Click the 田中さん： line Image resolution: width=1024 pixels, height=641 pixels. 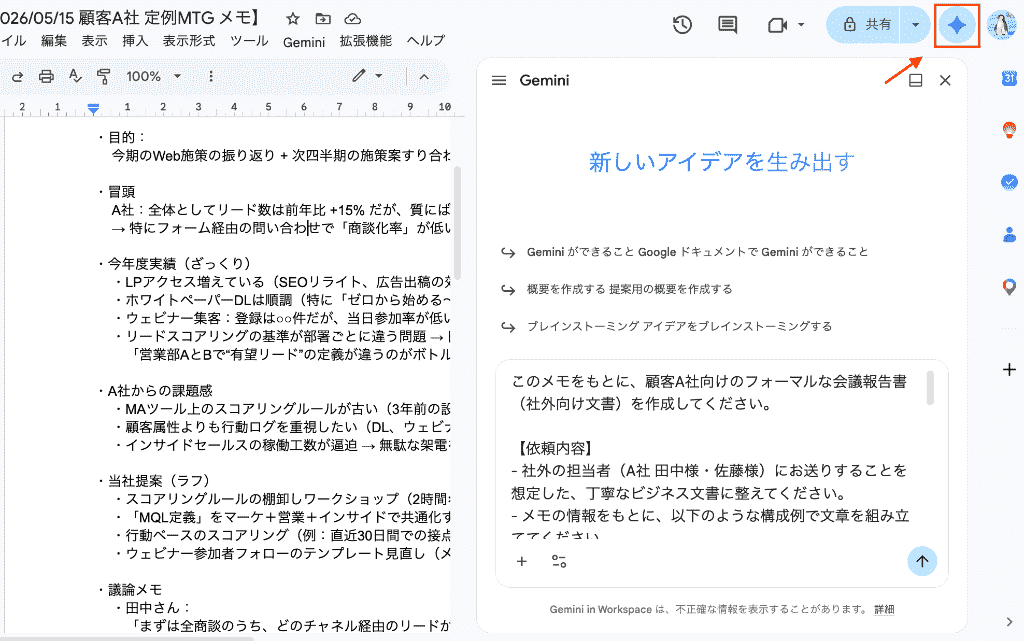click(157, 608)
